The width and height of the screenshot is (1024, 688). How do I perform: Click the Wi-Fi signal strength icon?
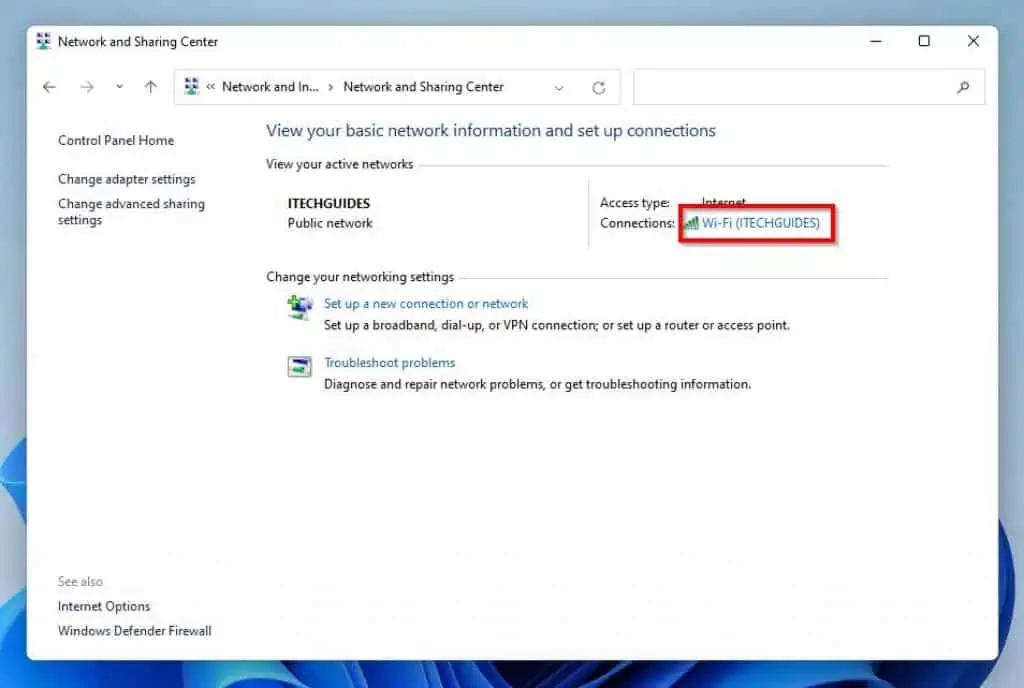[691, 223]
